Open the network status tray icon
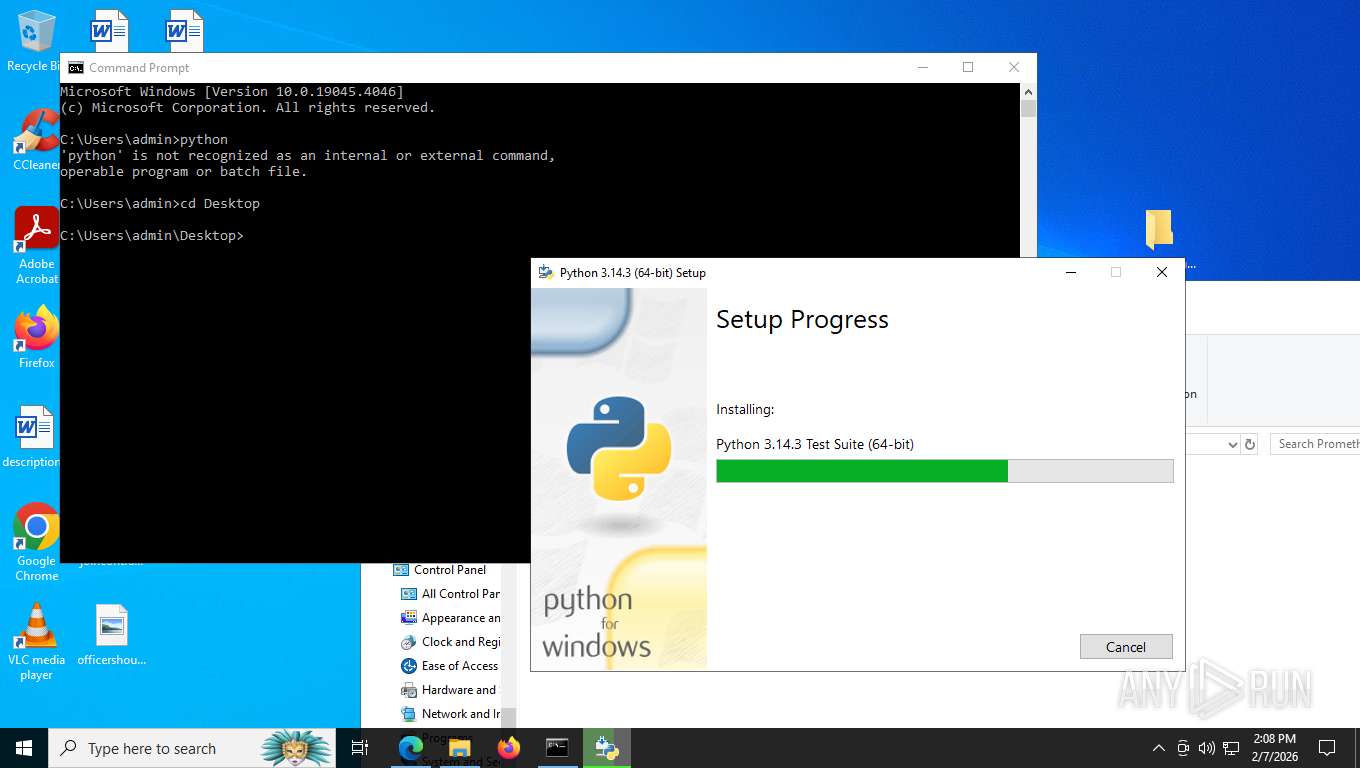 (x=1231, y=748)
